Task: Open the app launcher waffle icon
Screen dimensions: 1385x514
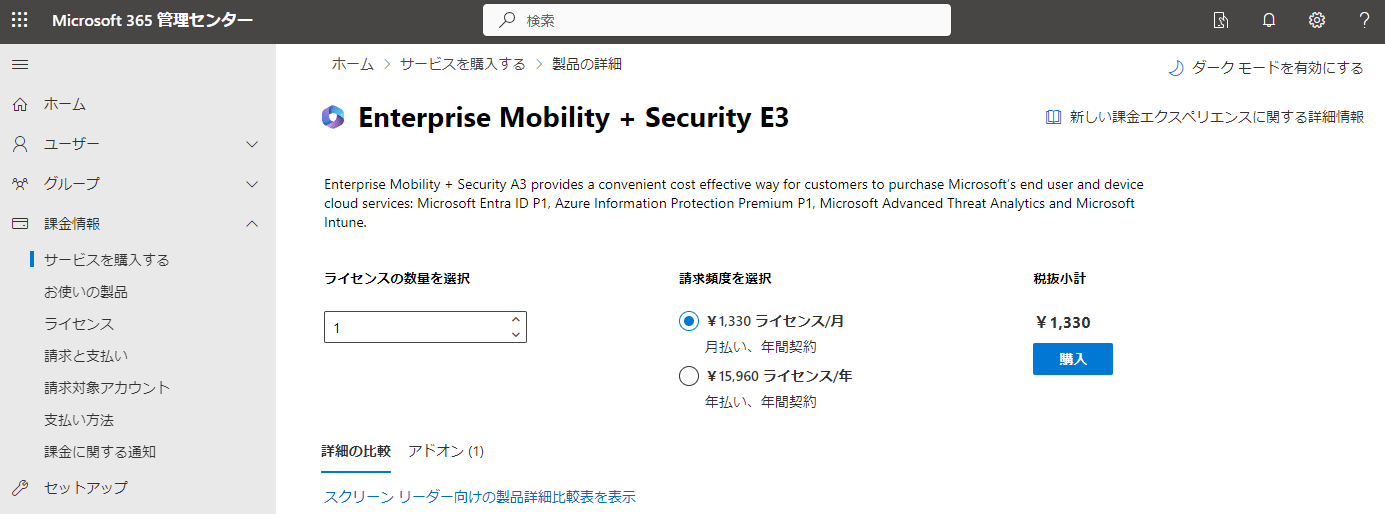Action: [20, 20]
